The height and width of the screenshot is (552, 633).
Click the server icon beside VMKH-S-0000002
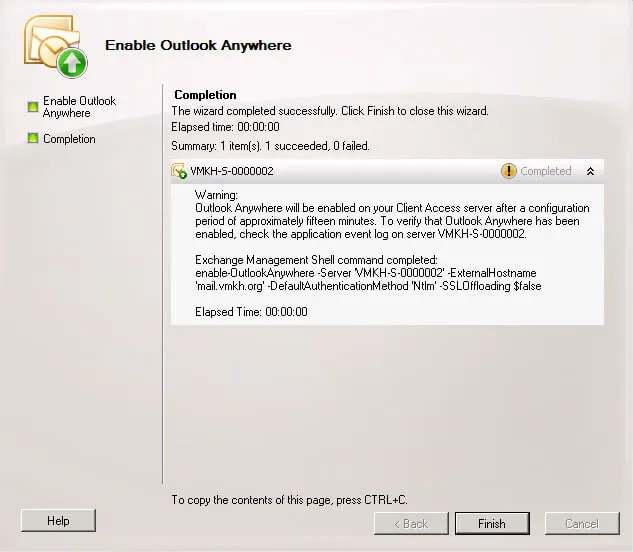pyautogui.click(x=179, y=171)
